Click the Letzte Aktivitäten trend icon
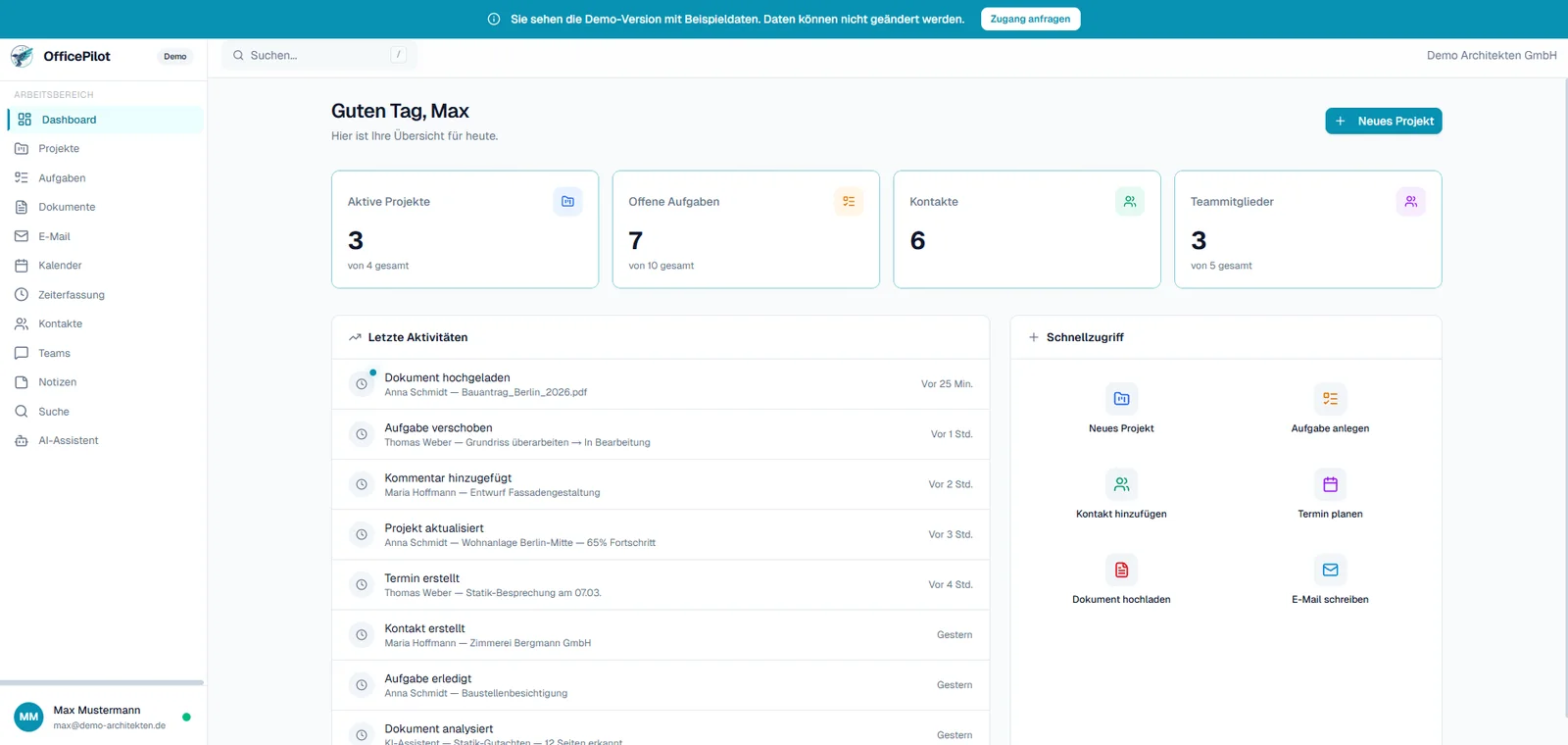The image size is (1568, 745). (355, 337)
